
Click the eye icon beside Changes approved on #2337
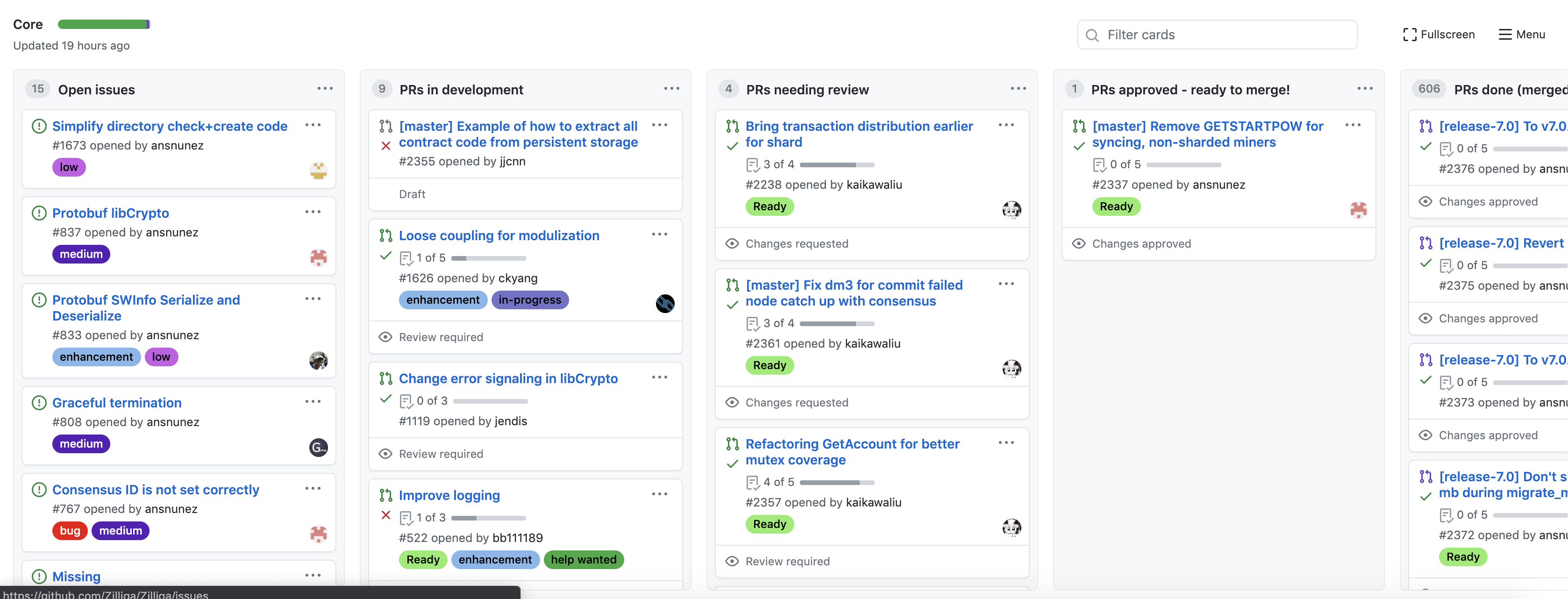tap(1079, 243)
